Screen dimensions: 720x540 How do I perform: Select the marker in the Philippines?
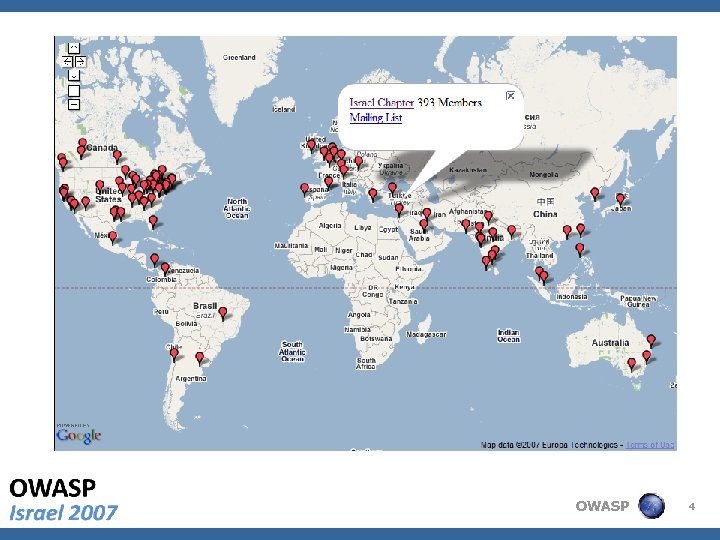580,249
